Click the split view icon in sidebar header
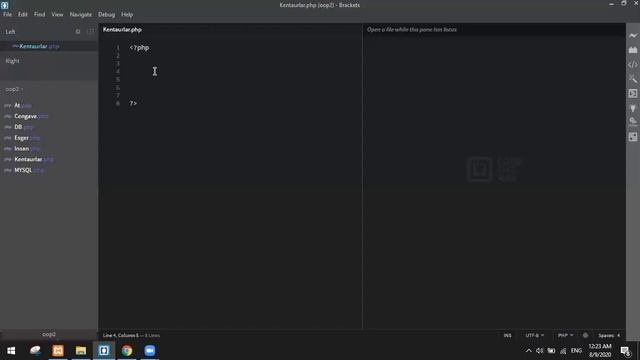 tap(91, 31)
